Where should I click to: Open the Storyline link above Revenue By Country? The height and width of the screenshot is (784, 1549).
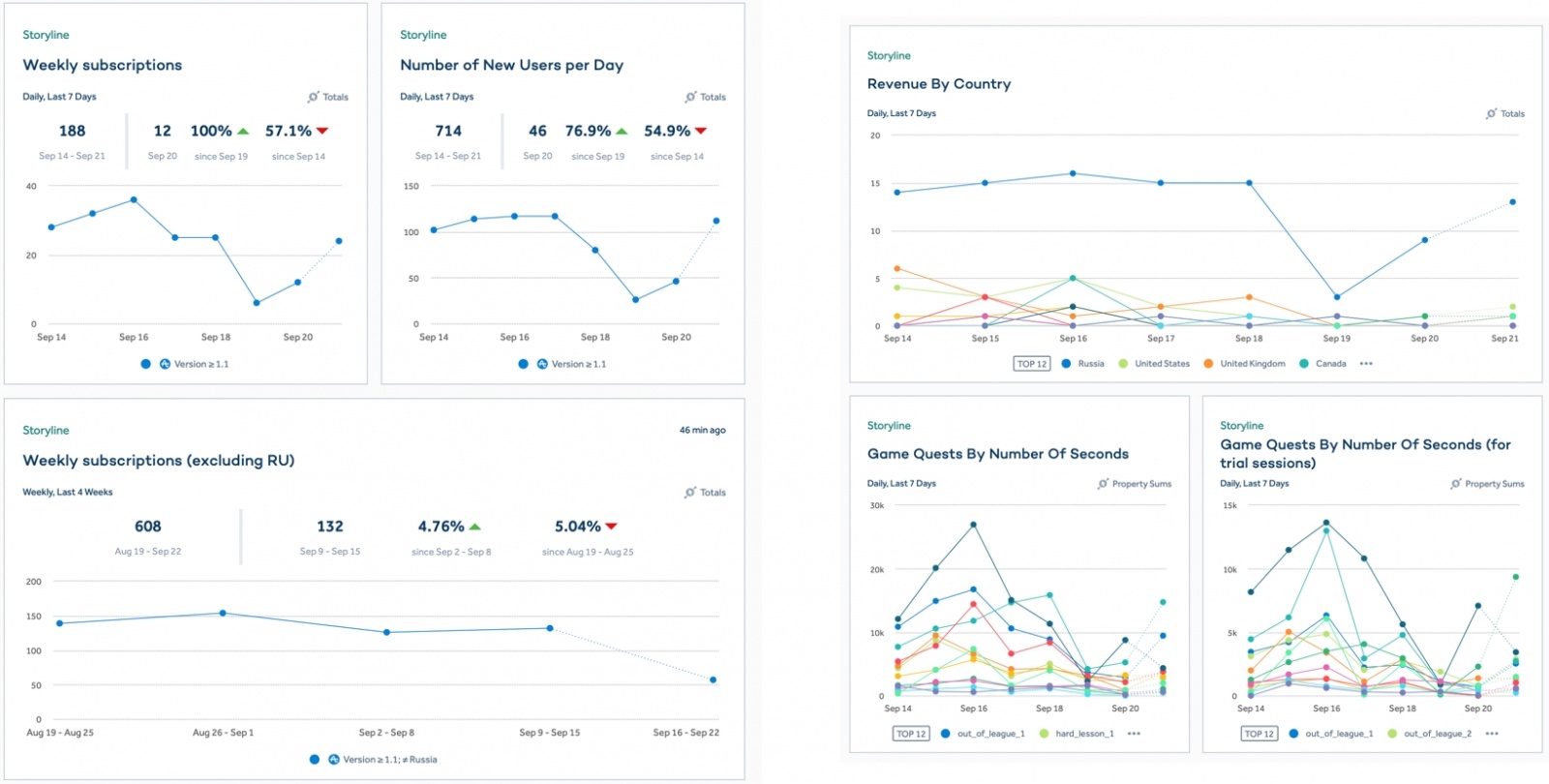(889, 55)
